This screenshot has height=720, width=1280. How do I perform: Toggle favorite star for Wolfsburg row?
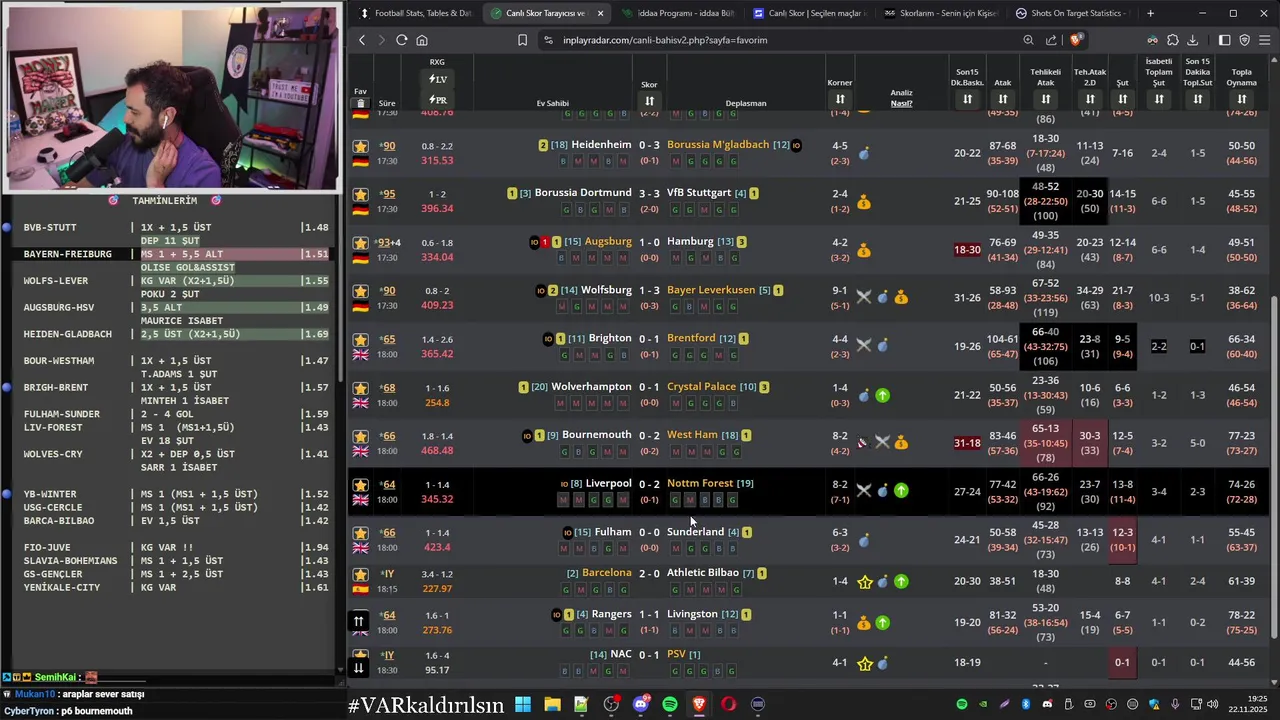(x=361, y=291)
